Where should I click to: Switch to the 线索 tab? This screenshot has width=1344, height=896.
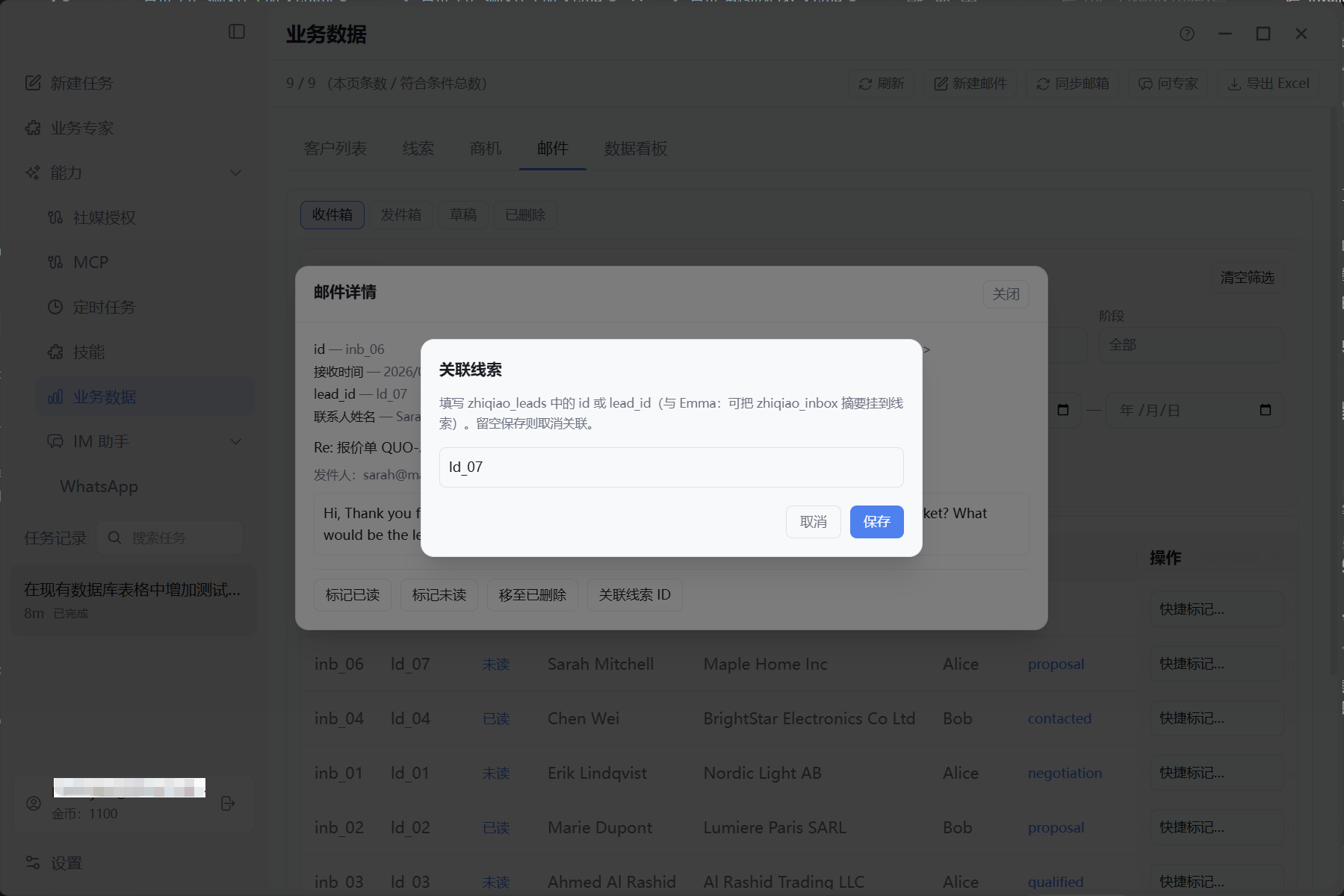click(418, 149)
